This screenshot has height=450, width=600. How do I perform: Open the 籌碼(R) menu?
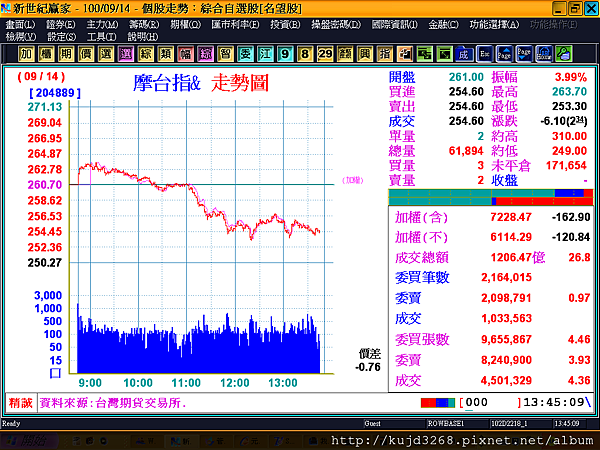coord(143,24)
